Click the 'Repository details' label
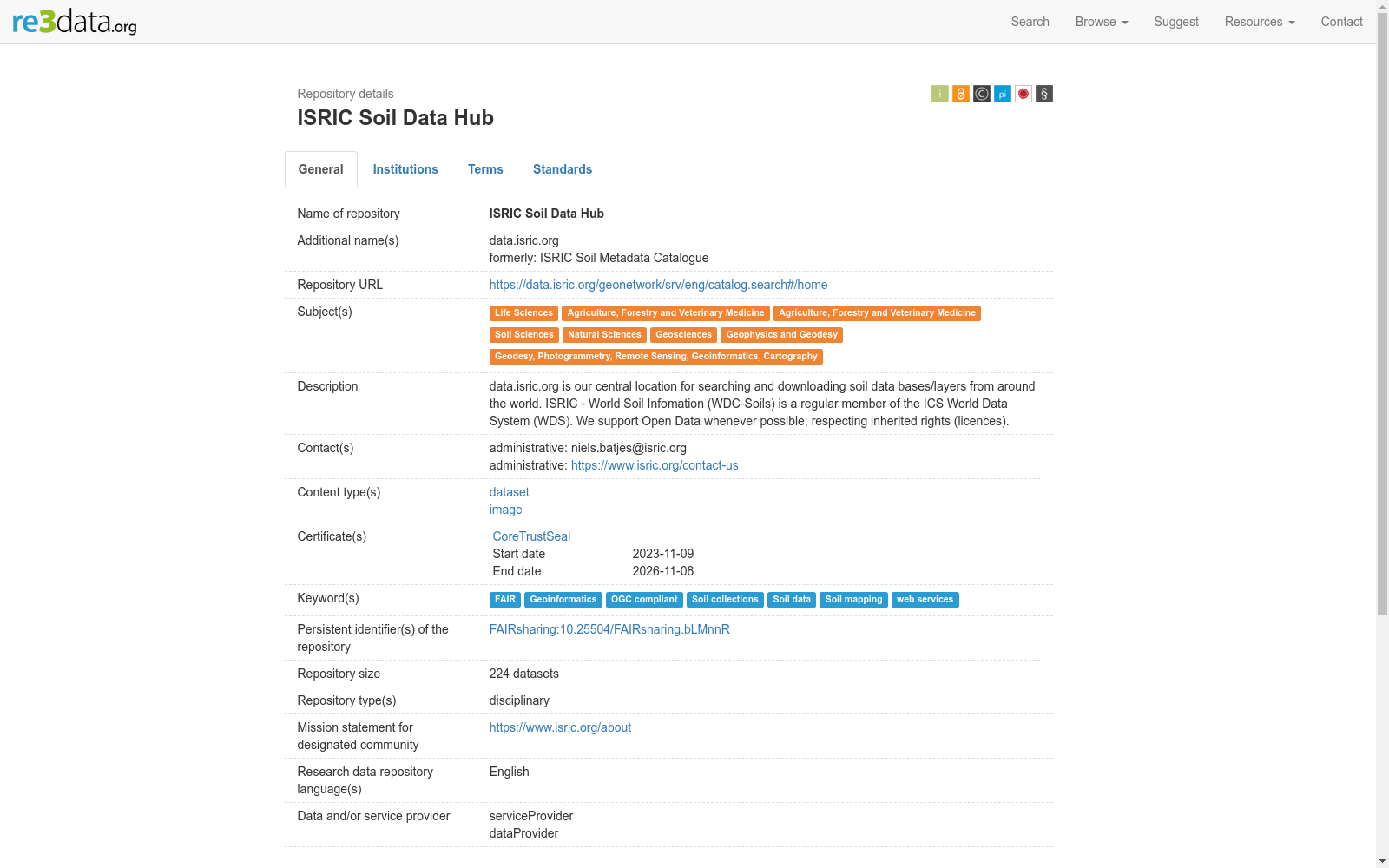 click(x=346, y=94)
